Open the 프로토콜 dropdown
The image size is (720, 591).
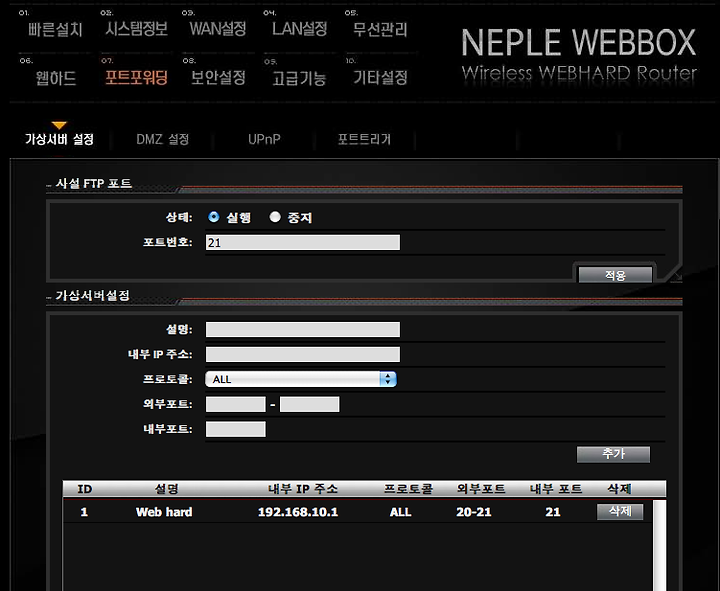(301, 379)
